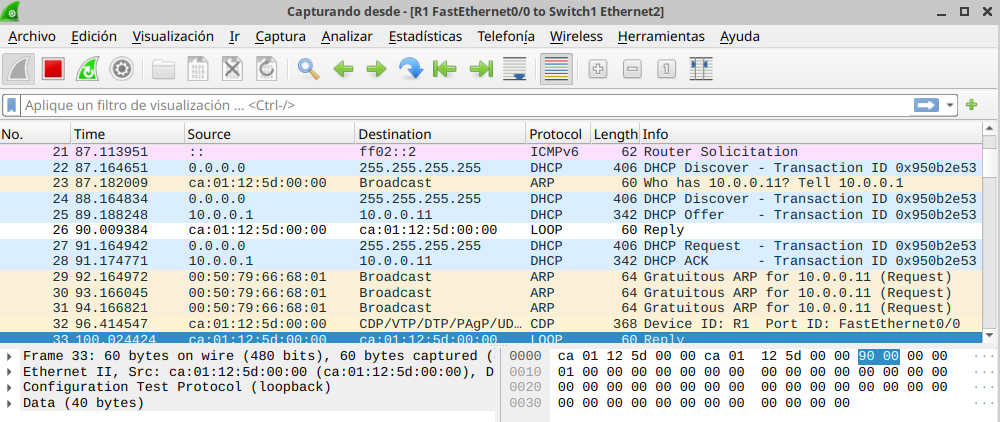Select packet 32 CDP Device ID R1
The height and width of the screenshot is (422, 1000).
coord(491,323)
